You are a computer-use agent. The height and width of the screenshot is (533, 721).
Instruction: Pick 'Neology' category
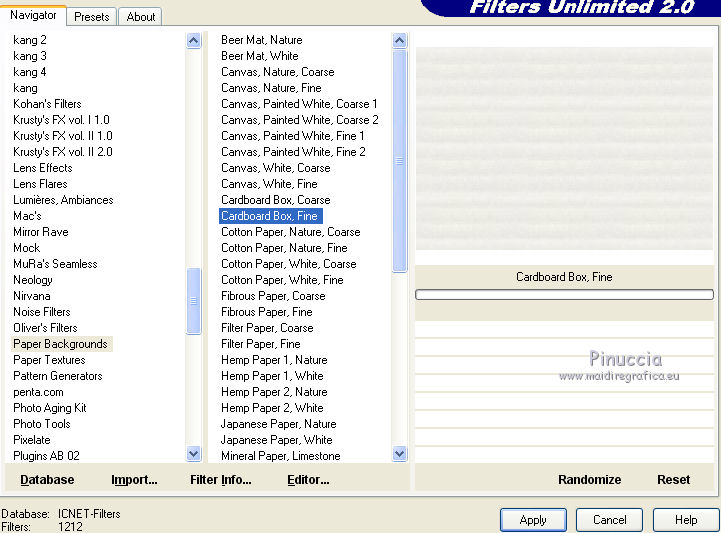point(33,280)
